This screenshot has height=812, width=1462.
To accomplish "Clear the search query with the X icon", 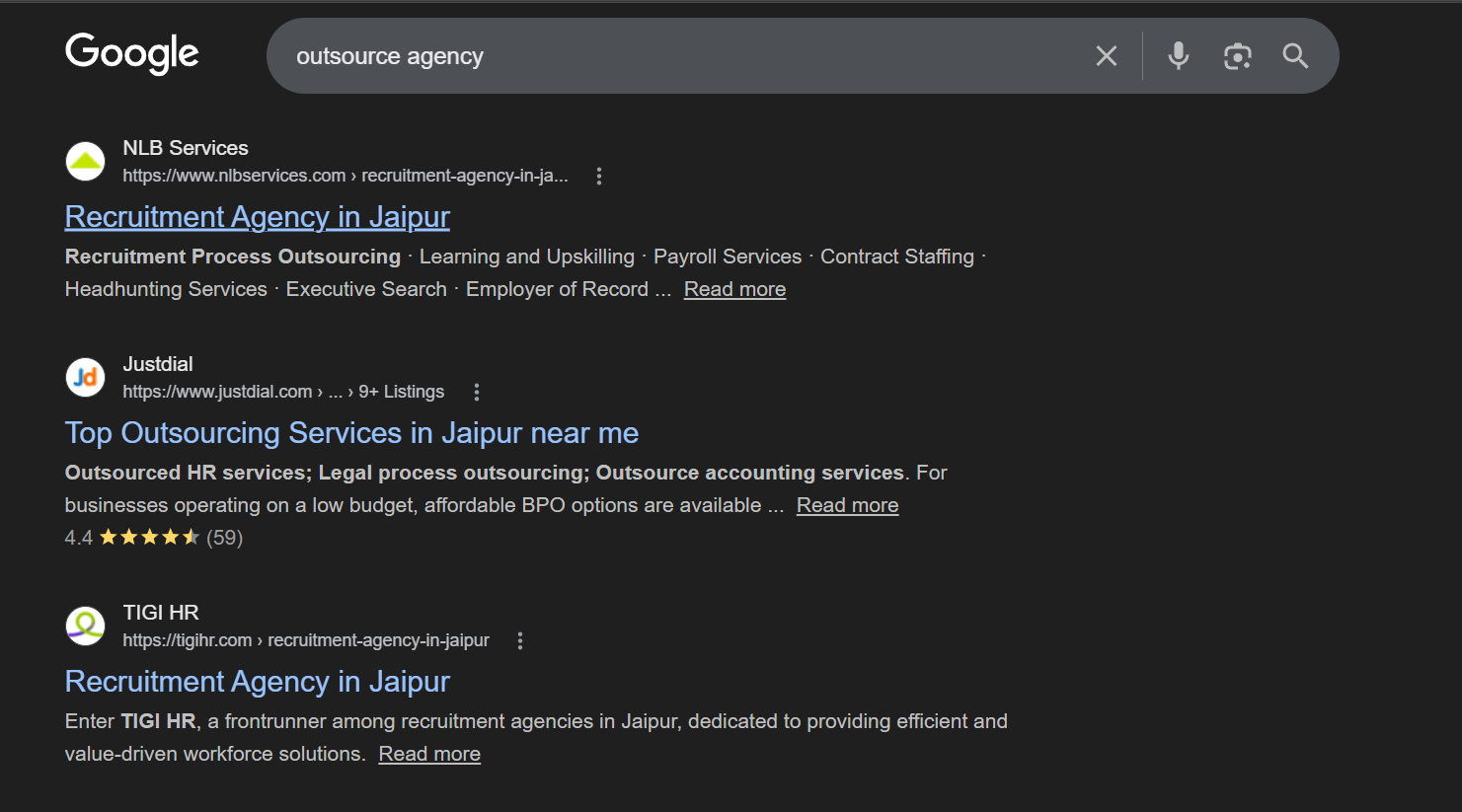I will pos(1107,56).
